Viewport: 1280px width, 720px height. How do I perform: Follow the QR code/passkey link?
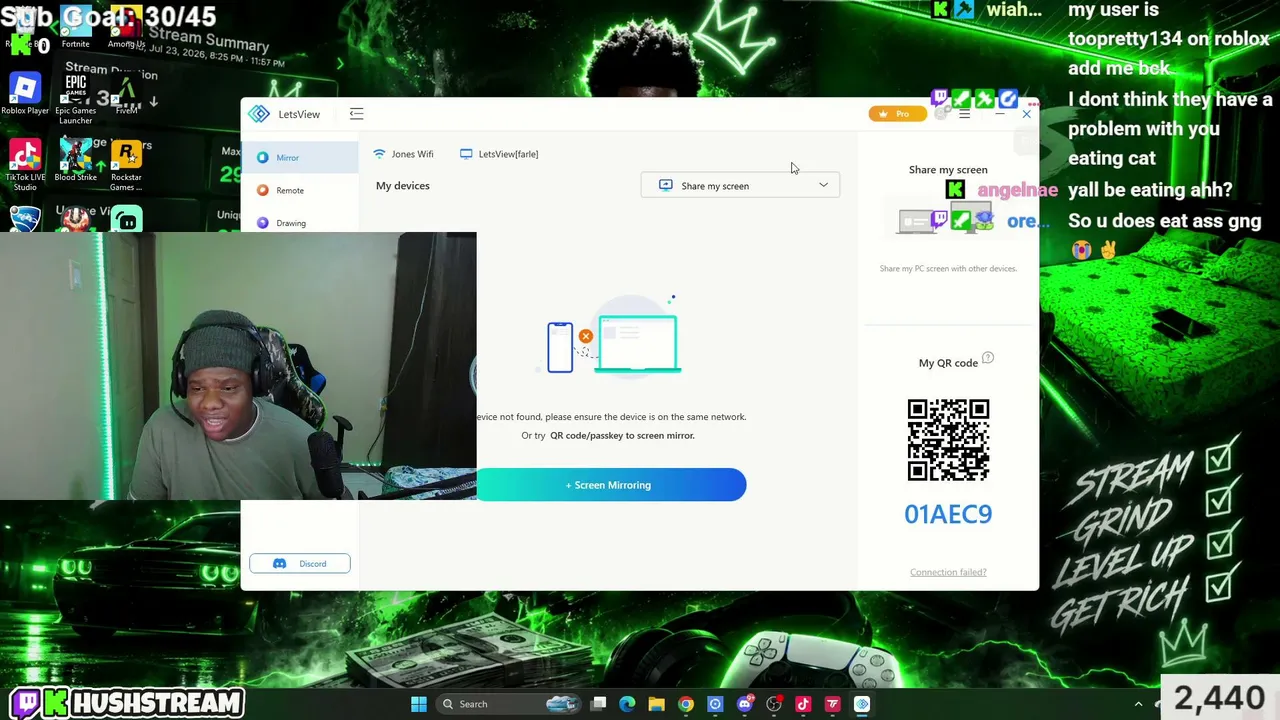coord(622,436)
